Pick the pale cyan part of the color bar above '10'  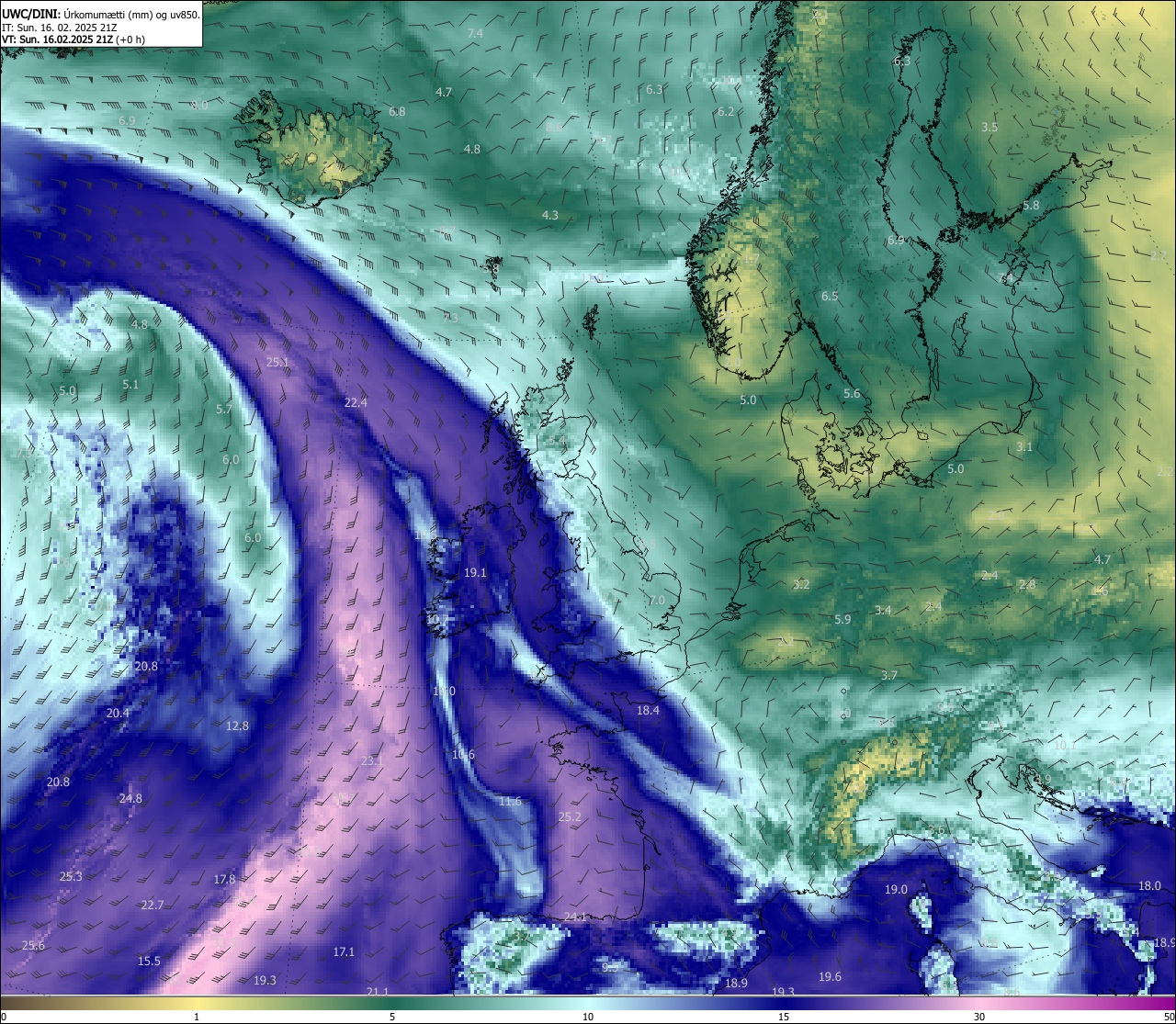point(588,1003)
